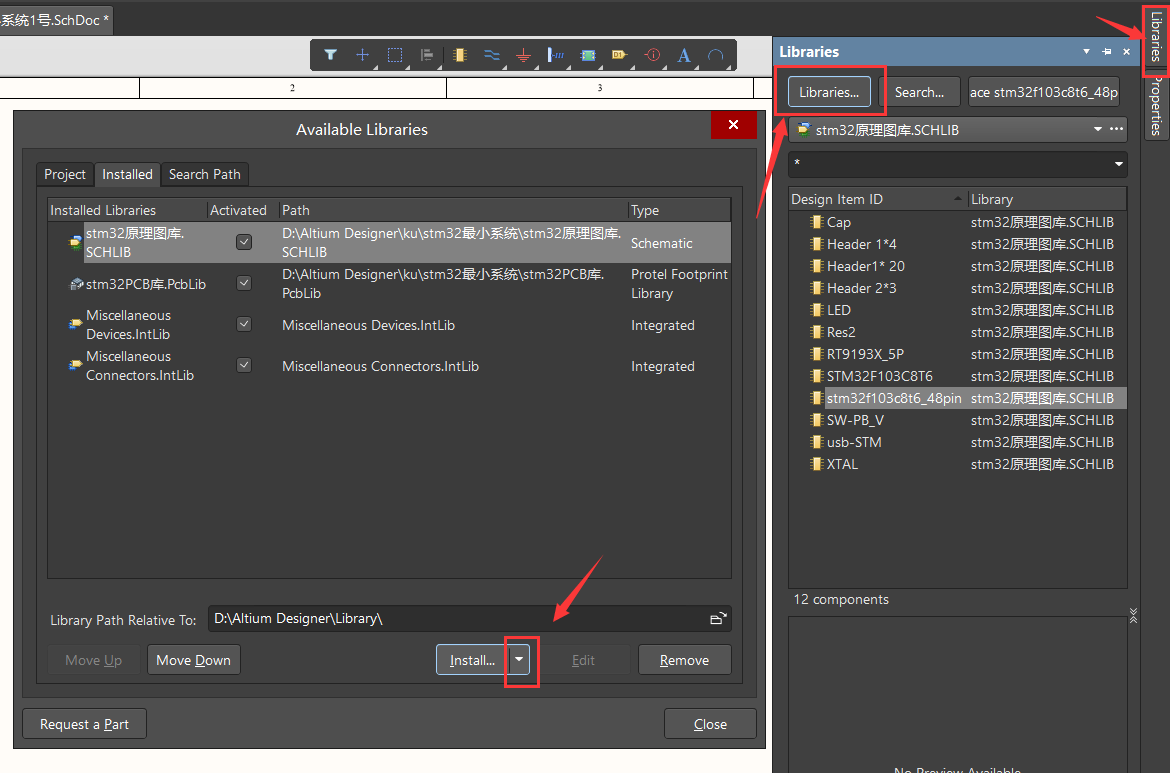Click the LED component icon
The image size is (1170, 773).
pyautogui.click(x=816, y=310)
